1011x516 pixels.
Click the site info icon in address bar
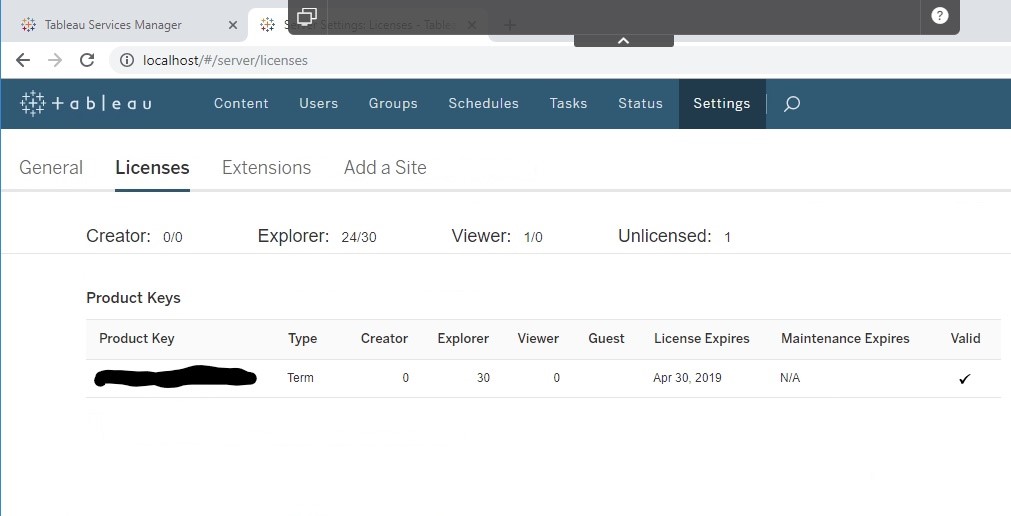127,60
